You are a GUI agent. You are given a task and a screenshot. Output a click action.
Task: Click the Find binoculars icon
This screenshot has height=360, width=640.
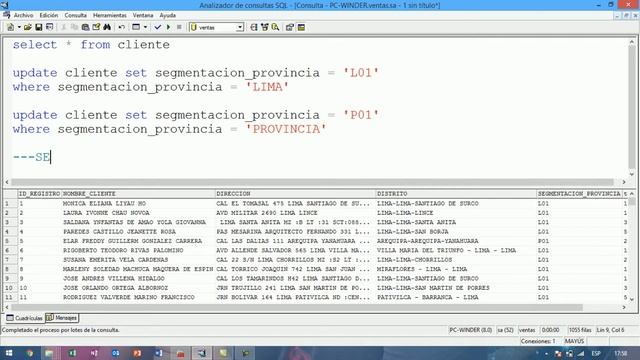[x=107, y=27]
